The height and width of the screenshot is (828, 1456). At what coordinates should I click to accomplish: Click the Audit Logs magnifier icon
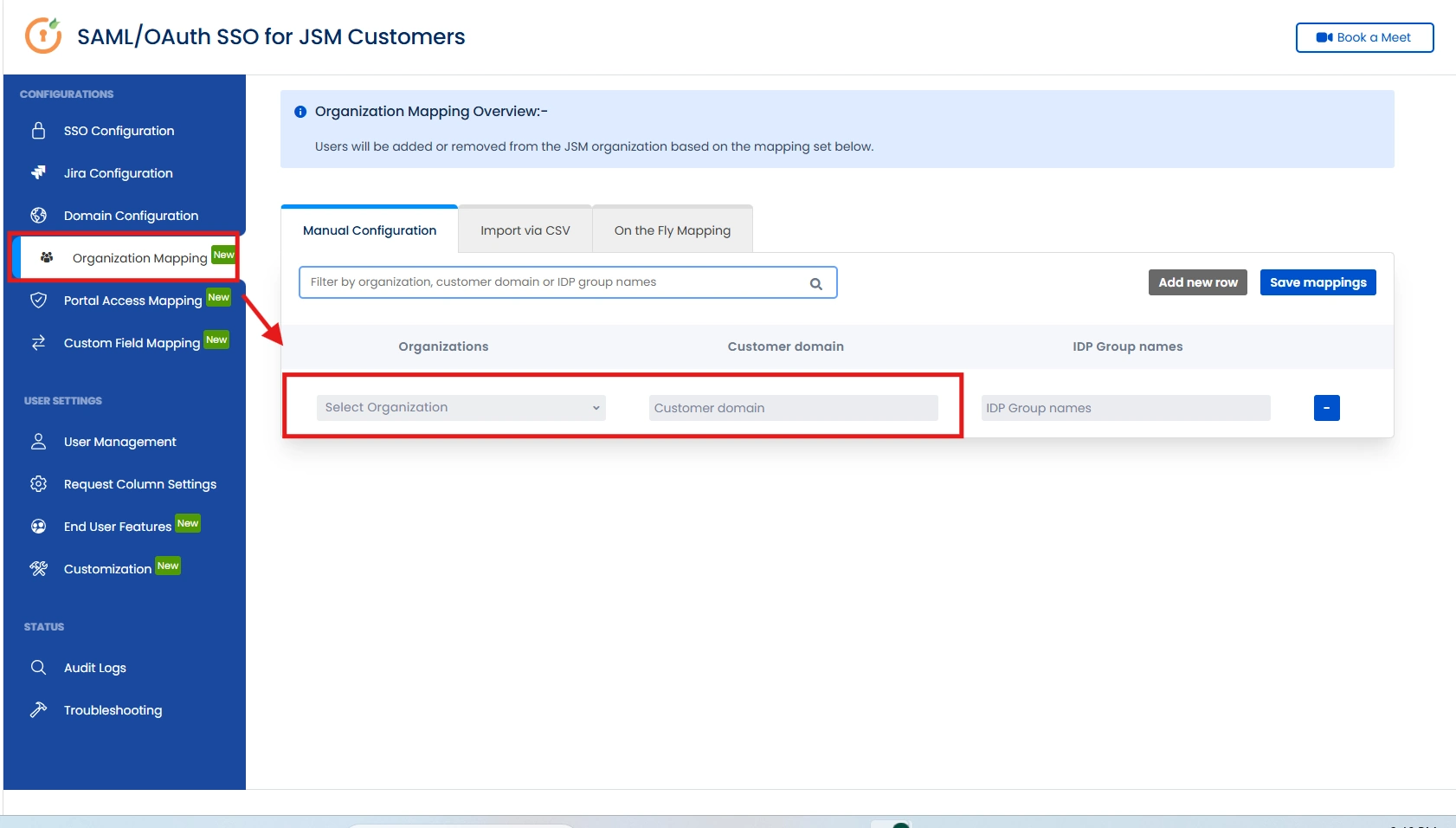pos(38,668)
